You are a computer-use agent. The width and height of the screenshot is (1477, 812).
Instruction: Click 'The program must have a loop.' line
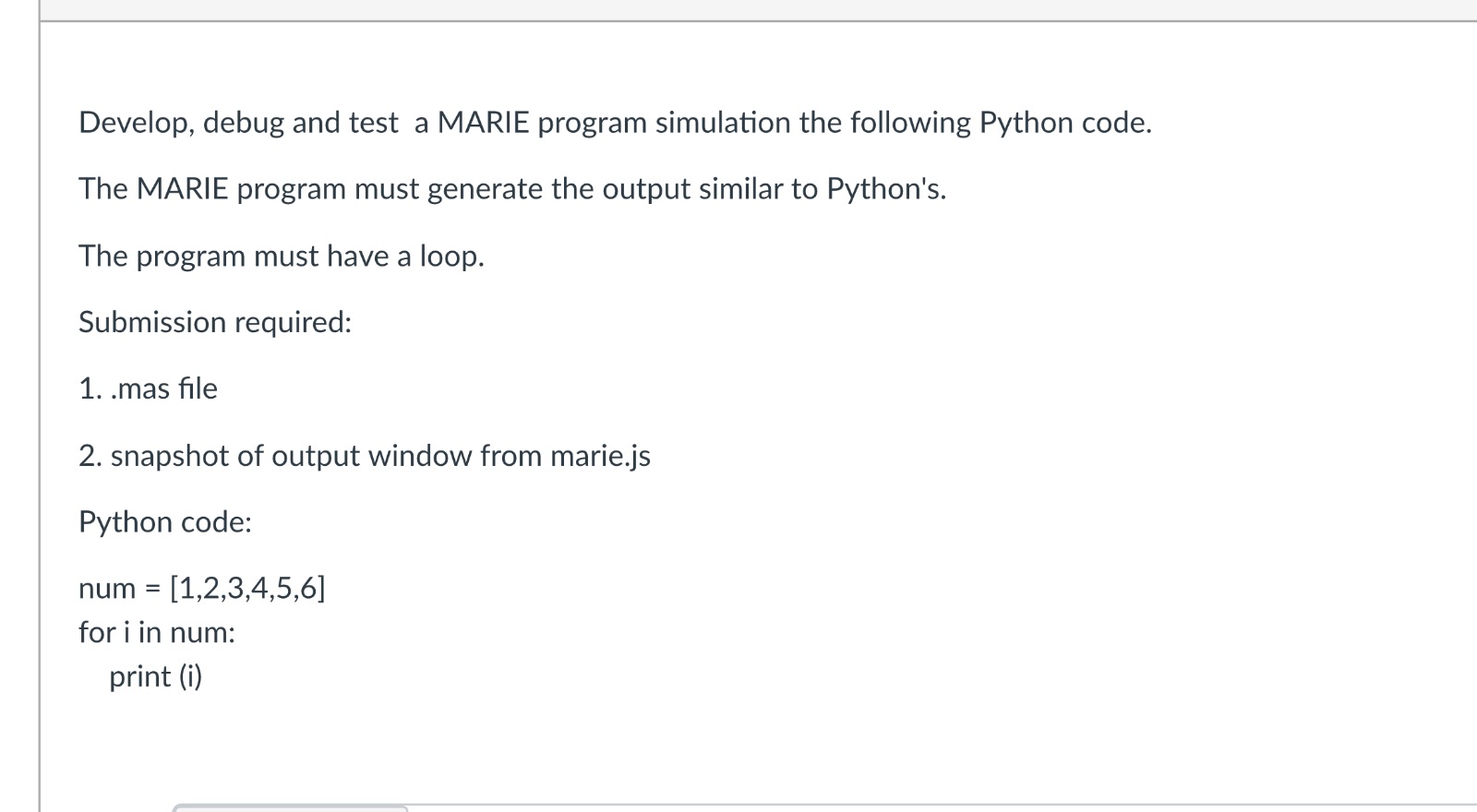coord(282,256)
